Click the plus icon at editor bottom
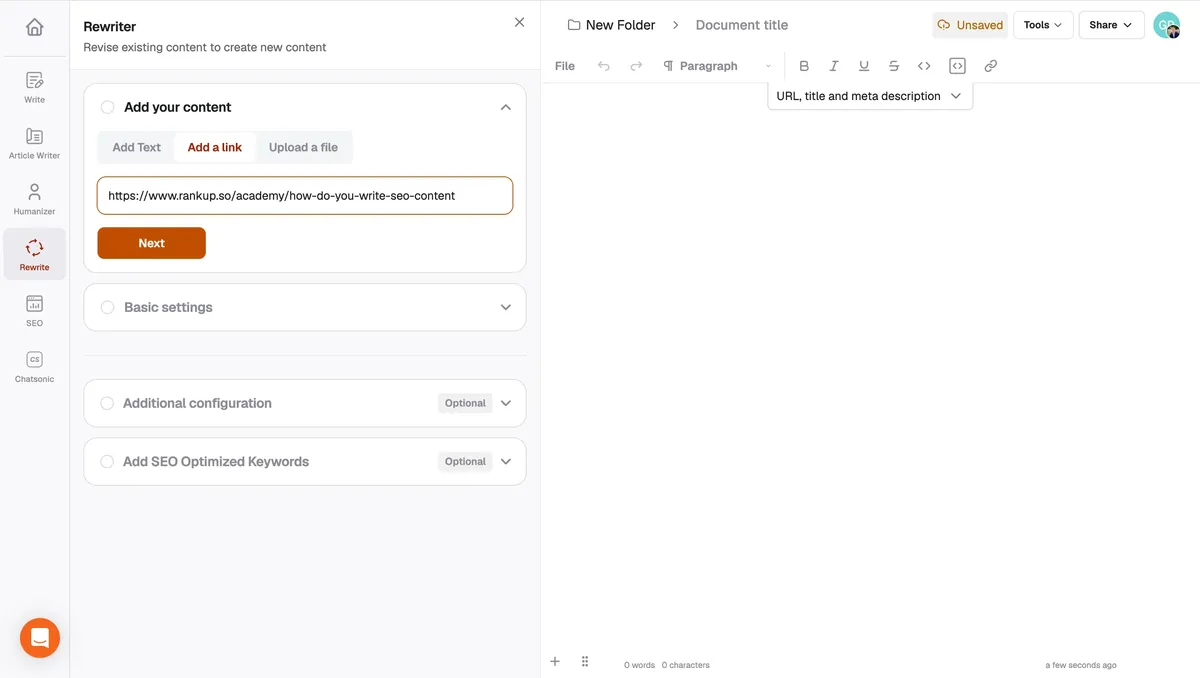This screenshot has width=1200, height=678. [555, 661]
